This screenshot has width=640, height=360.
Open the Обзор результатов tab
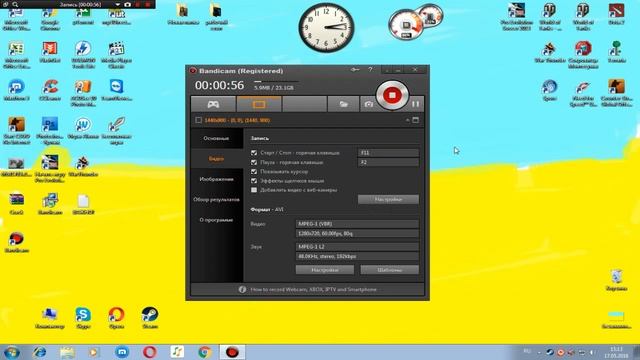tap(216, 200)
